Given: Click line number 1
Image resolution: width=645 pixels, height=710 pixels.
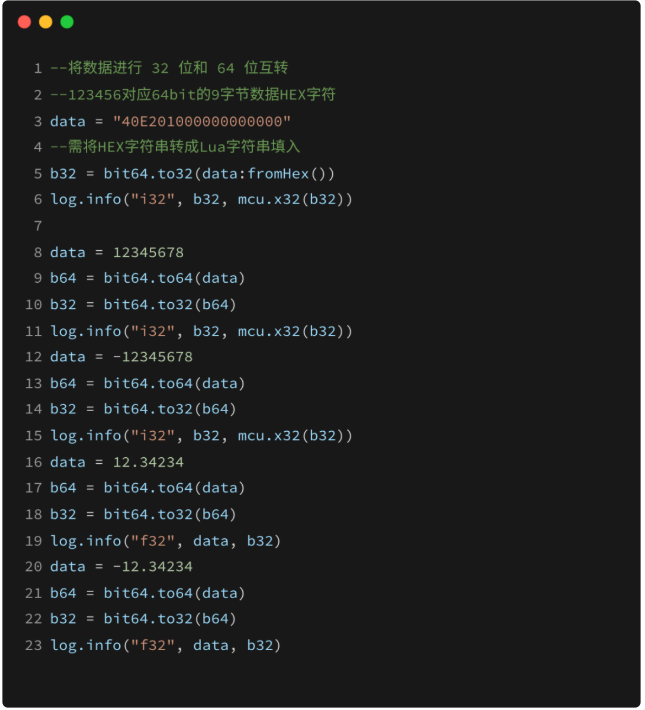Looking at the screenshot, I should (x=38, y=69).
